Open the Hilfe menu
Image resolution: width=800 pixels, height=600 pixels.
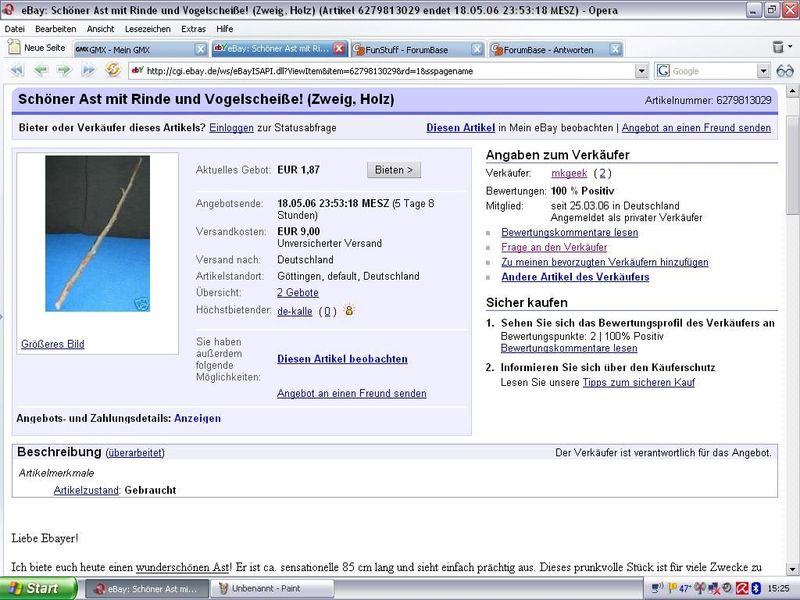point(224,29)
